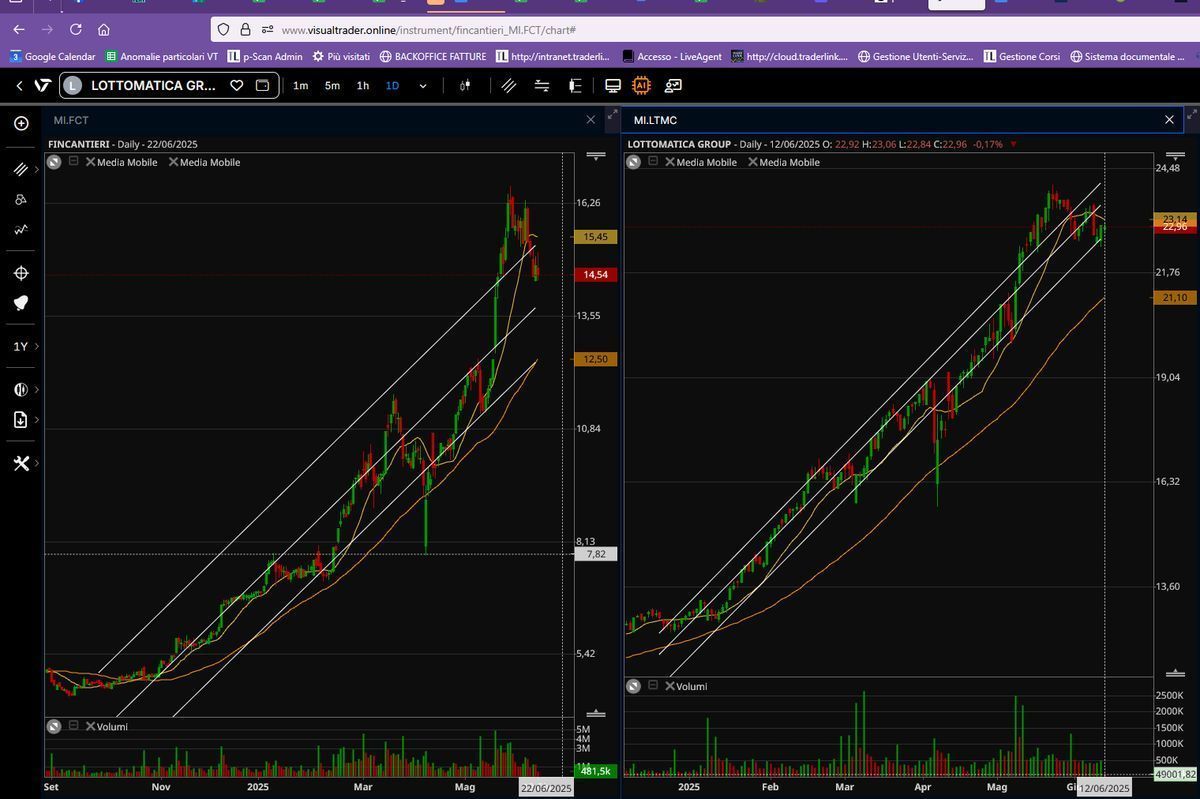
Task: Select the trendline drawing tool in top toolbar
Action: coord(509,86)
